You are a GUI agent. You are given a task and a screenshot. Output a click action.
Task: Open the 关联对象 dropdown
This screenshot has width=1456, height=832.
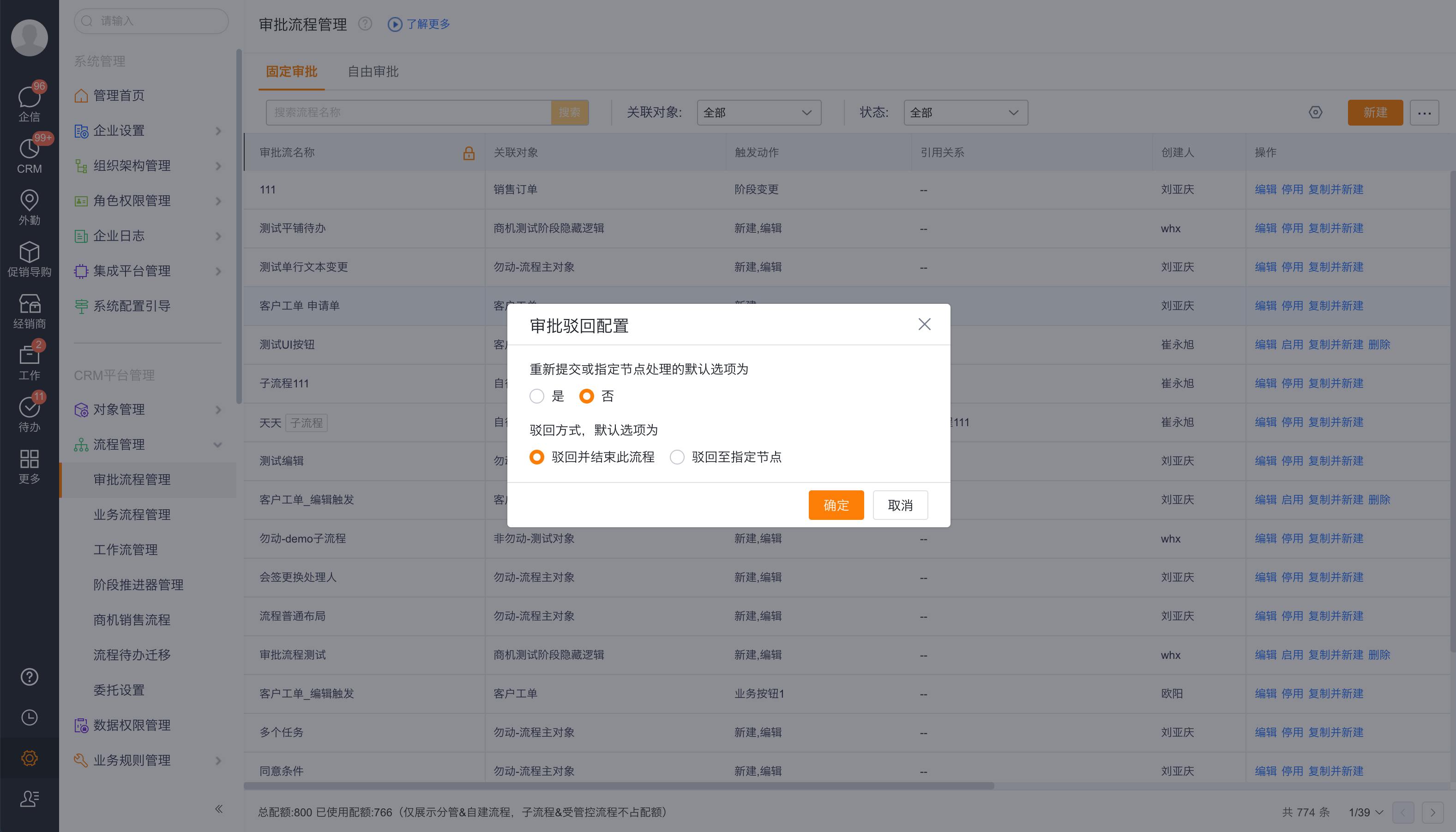click(758, 113)
